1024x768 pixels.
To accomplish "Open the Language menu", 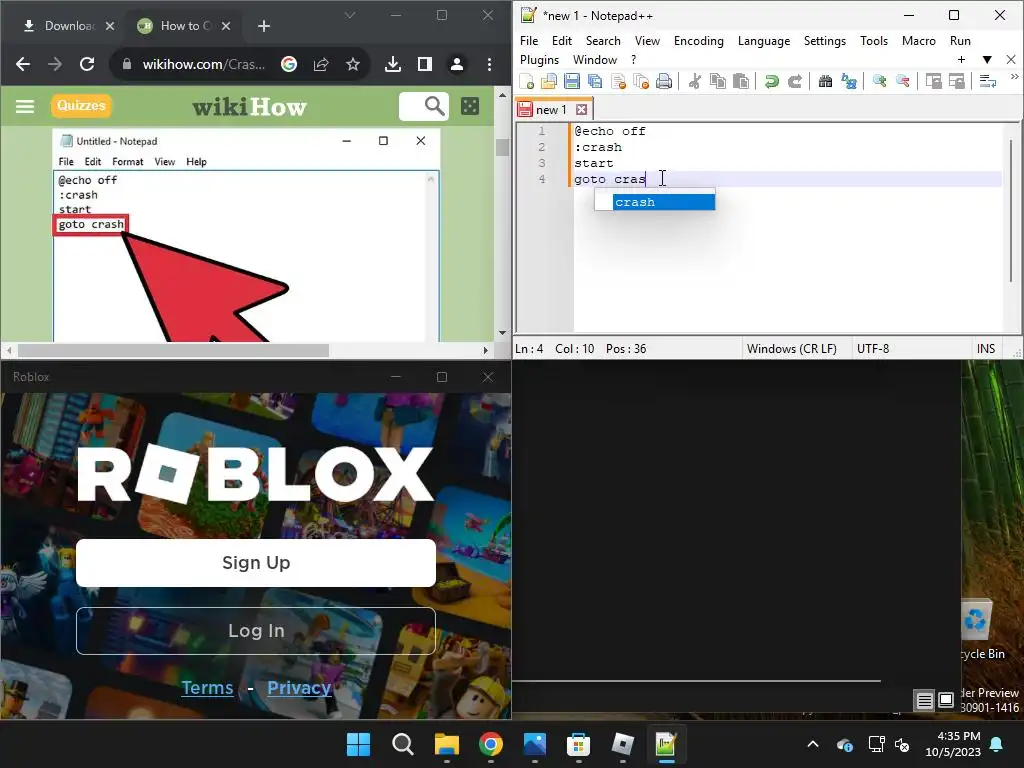I will pos(763,40).
